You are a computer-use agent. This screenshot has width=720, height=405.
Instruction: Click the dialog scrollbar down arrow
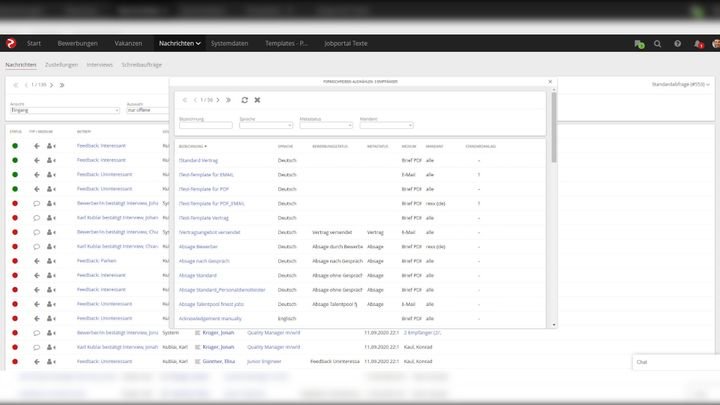(554, 325)
